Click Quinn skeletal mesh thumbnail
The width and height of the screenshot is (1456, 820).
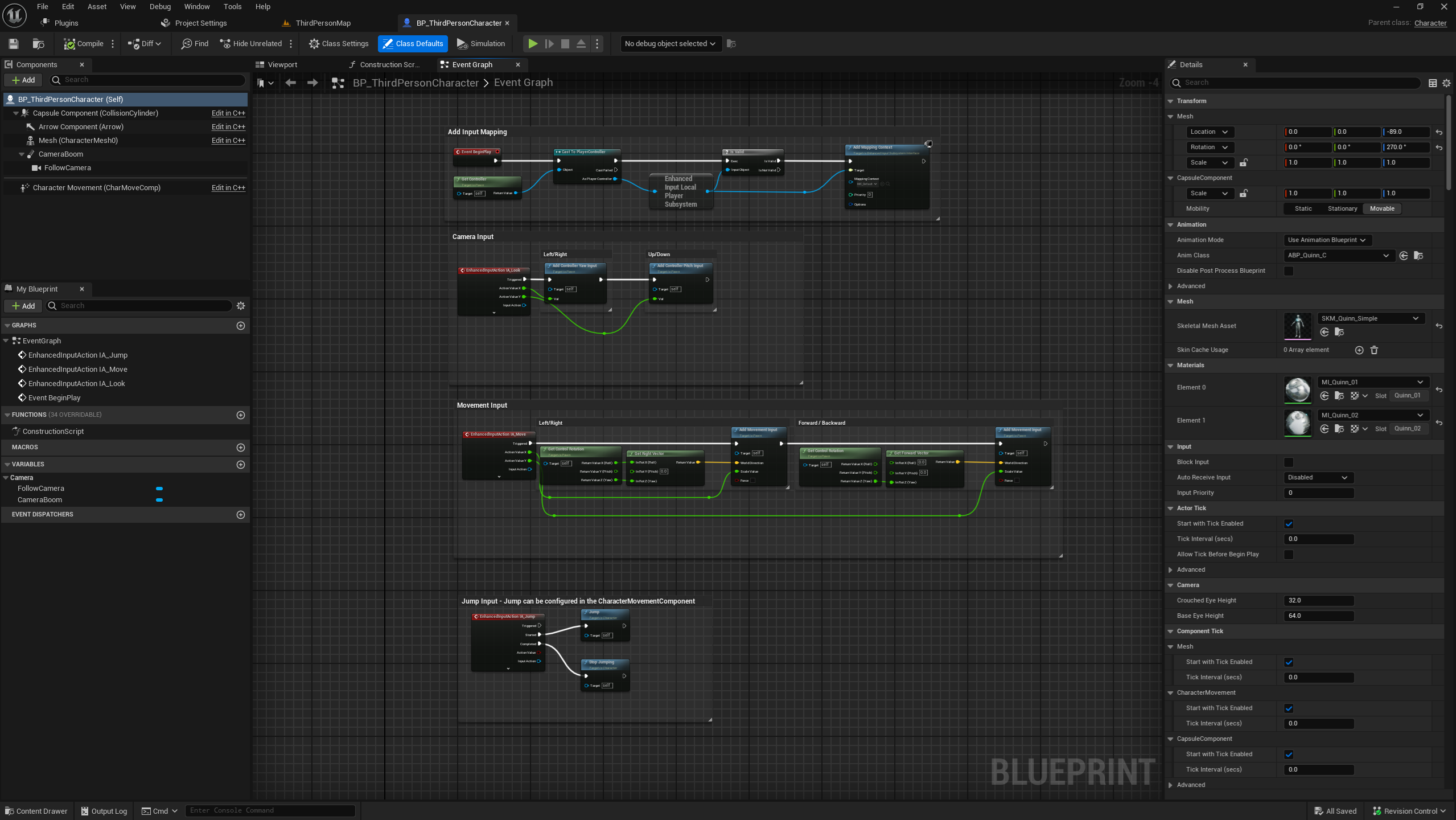1298,326
